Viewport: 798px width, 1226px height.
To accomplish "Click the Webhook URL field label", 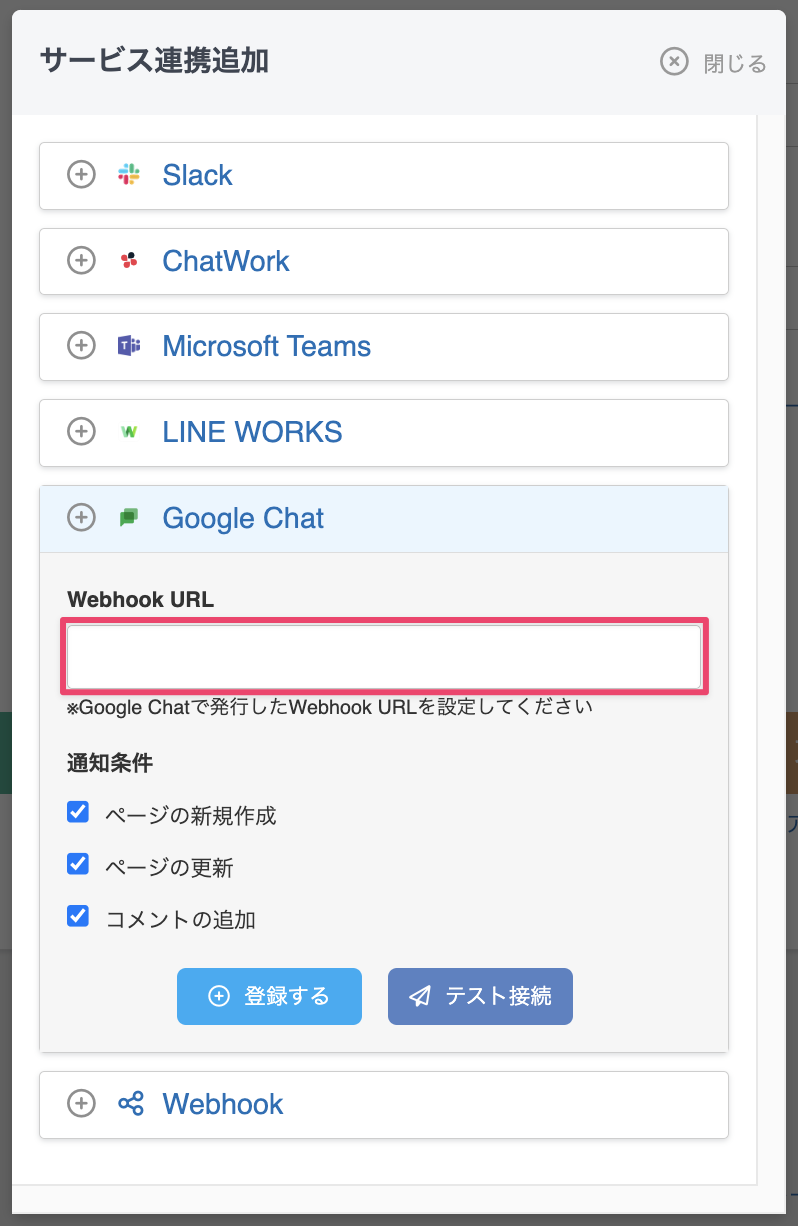I will (x=140, y=599).
